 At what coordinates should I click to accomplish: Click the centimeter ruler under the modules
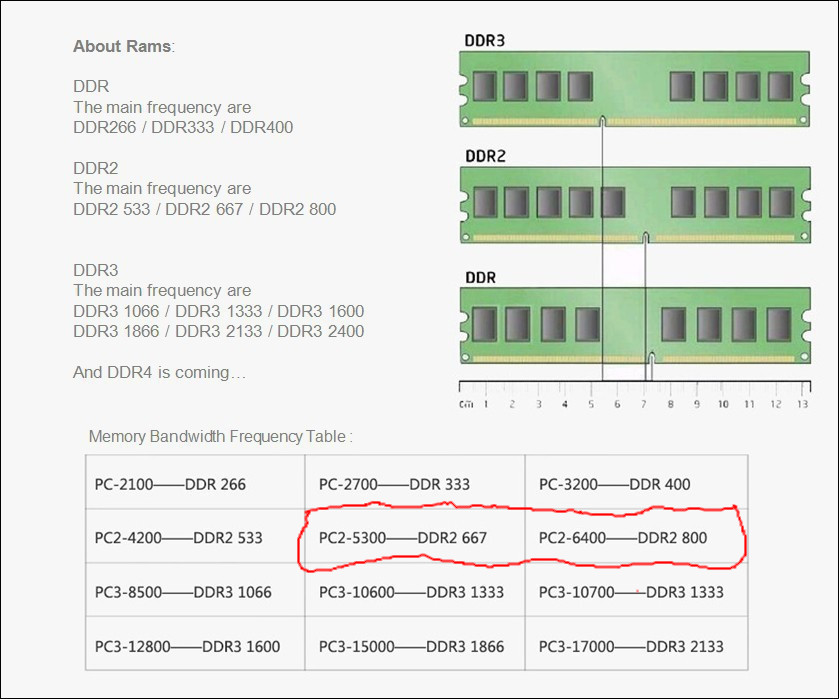635,395
